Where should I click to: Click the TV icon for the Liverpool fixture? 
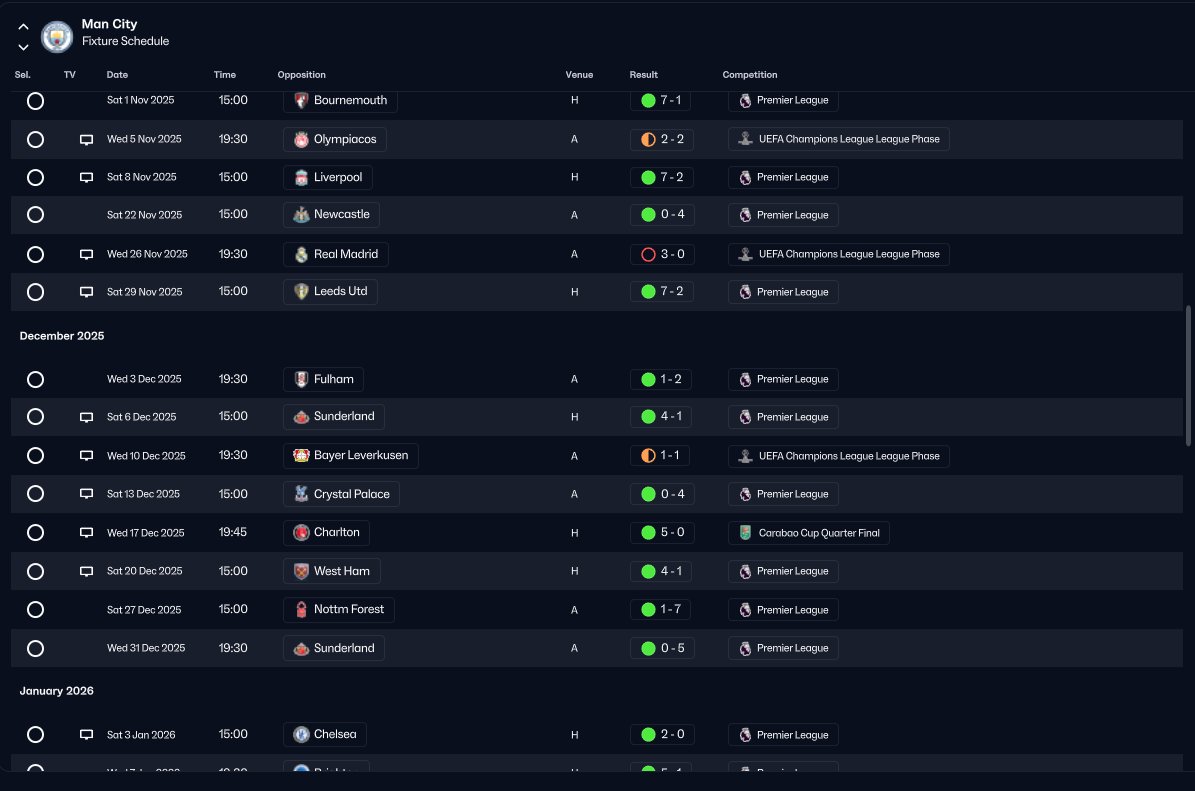[86, 178]
